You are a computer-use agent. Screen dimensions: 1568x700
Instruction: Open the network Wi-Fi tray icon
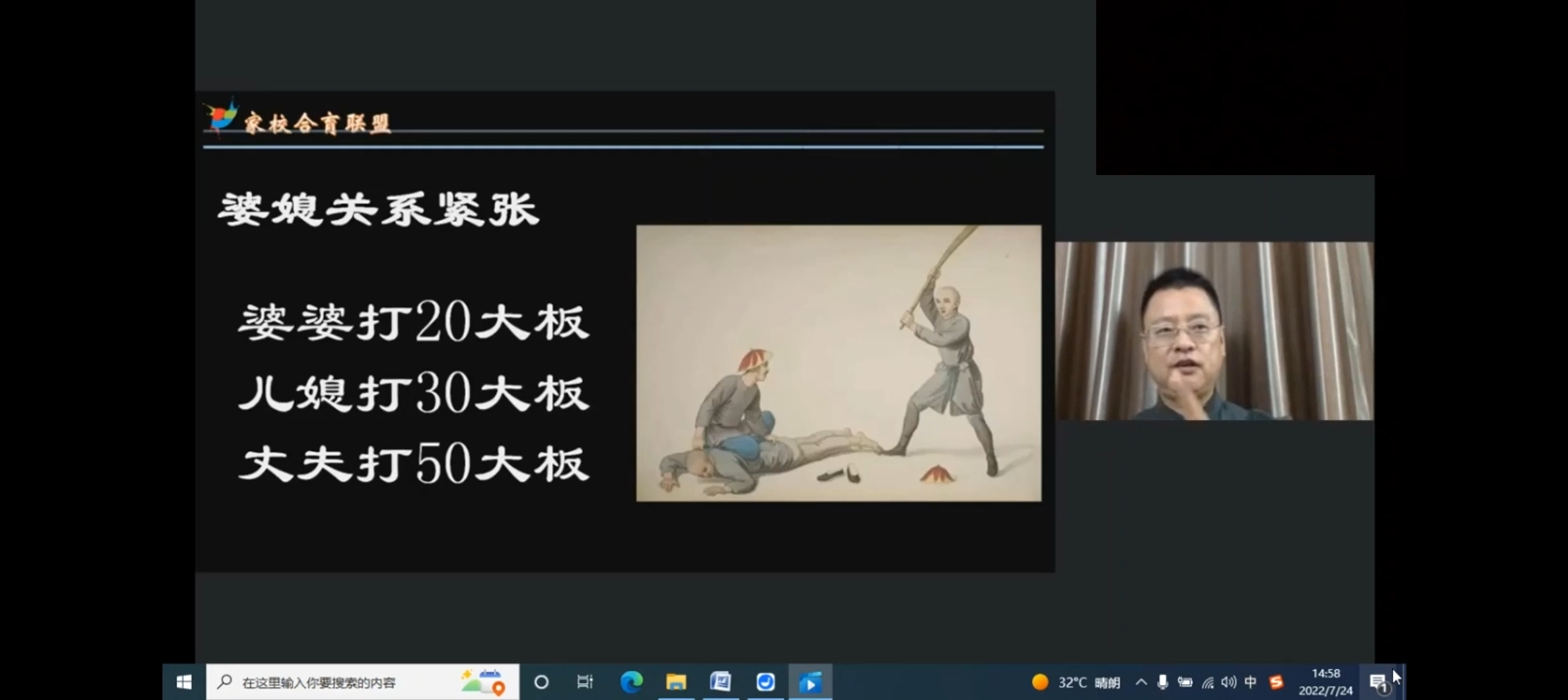click(1207, 682)
